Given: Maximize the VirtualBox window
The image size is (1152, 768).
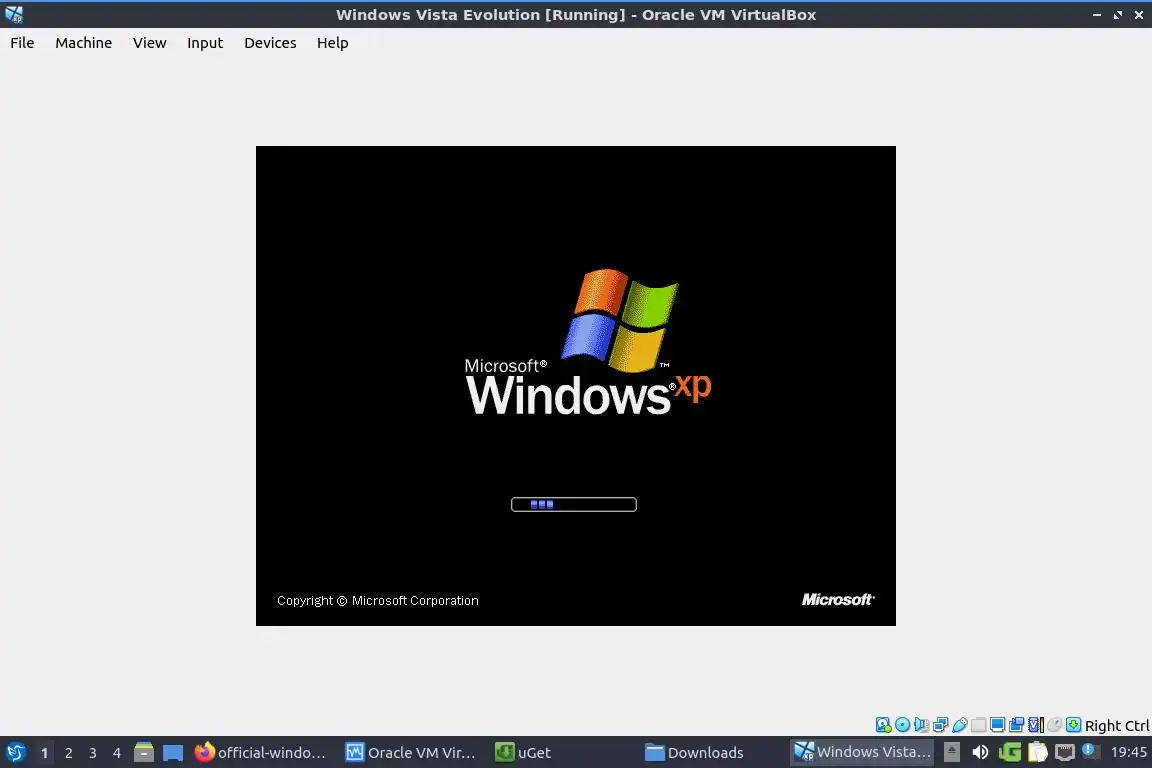Looking at the screenshot, I should pyautogui.click(x=1118, y=15).
